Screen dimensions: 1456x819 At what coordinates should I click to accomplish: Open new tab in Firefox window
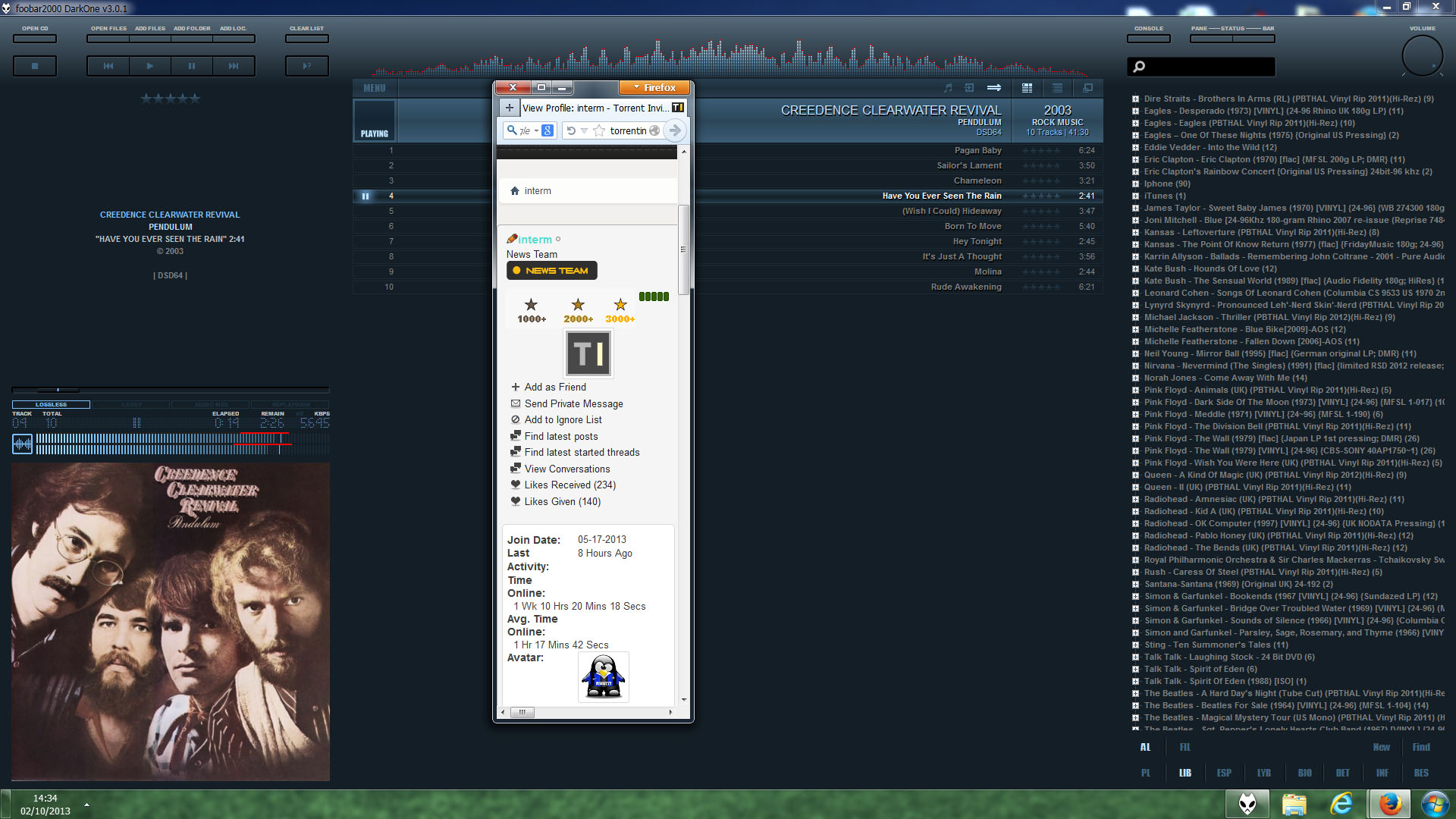(x=510, y=108)
